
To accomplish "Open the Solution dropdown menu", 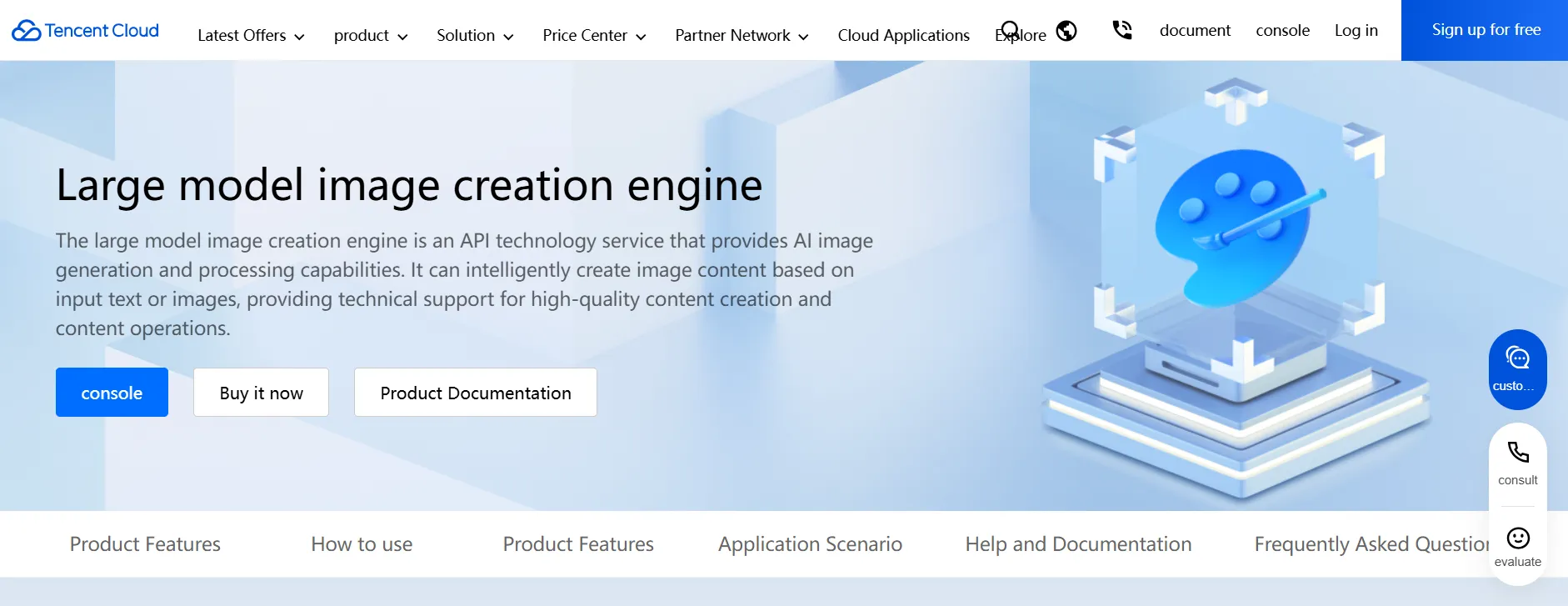I will pos(475,36).
